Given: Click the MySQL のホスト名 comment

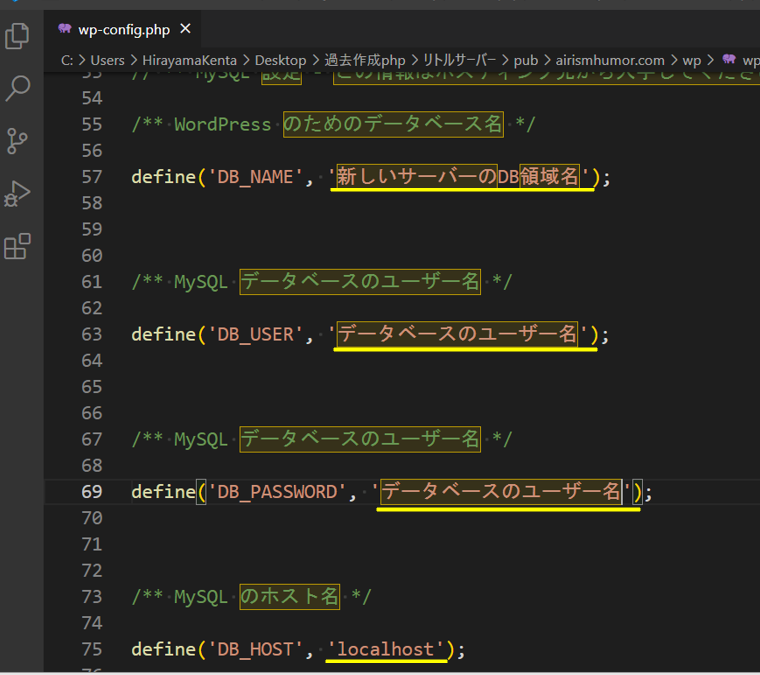Looking at the screenshot, I should [252, 597].
